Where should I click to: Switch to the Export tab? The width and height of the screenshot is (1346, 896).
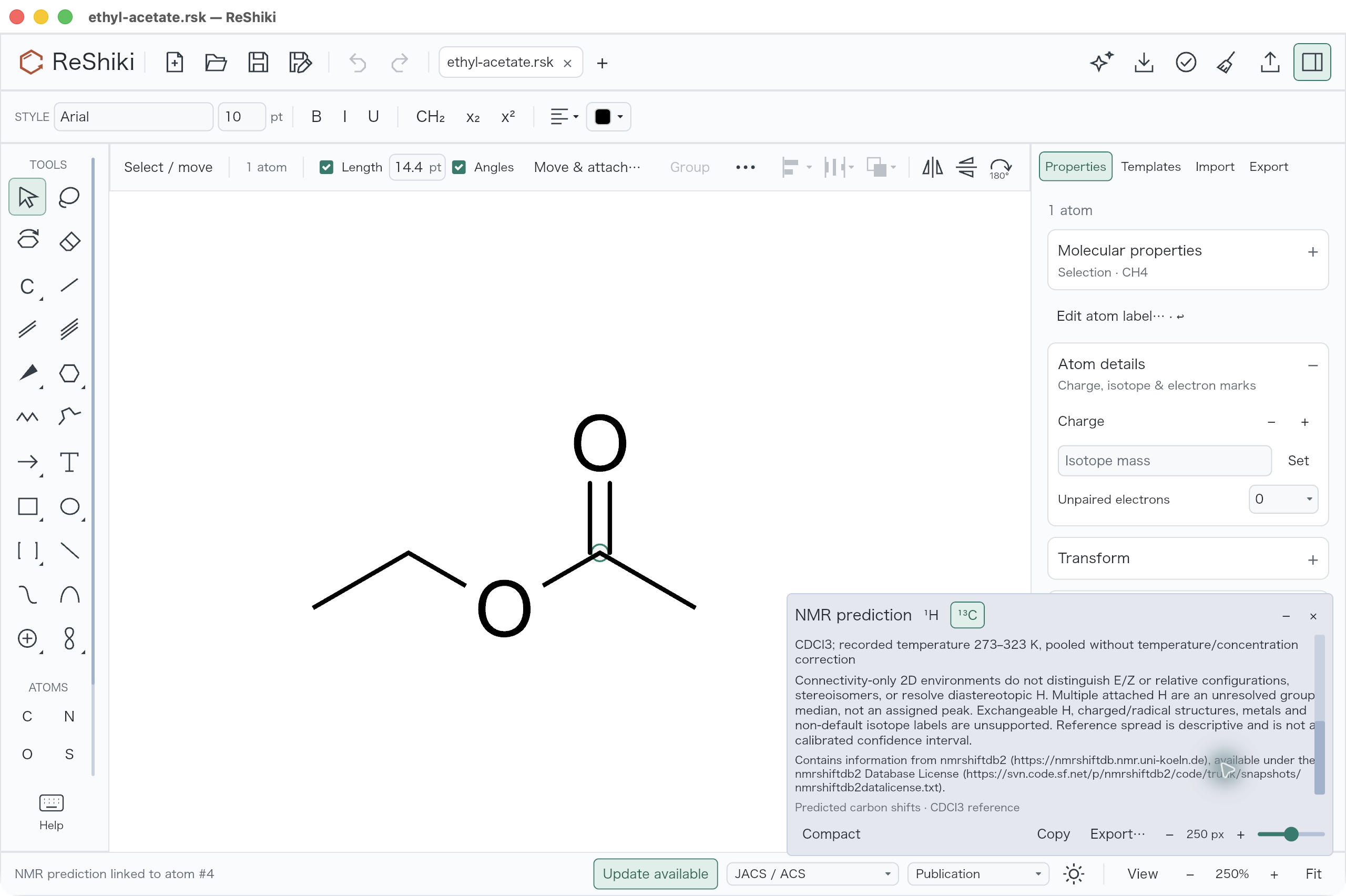1268,166
